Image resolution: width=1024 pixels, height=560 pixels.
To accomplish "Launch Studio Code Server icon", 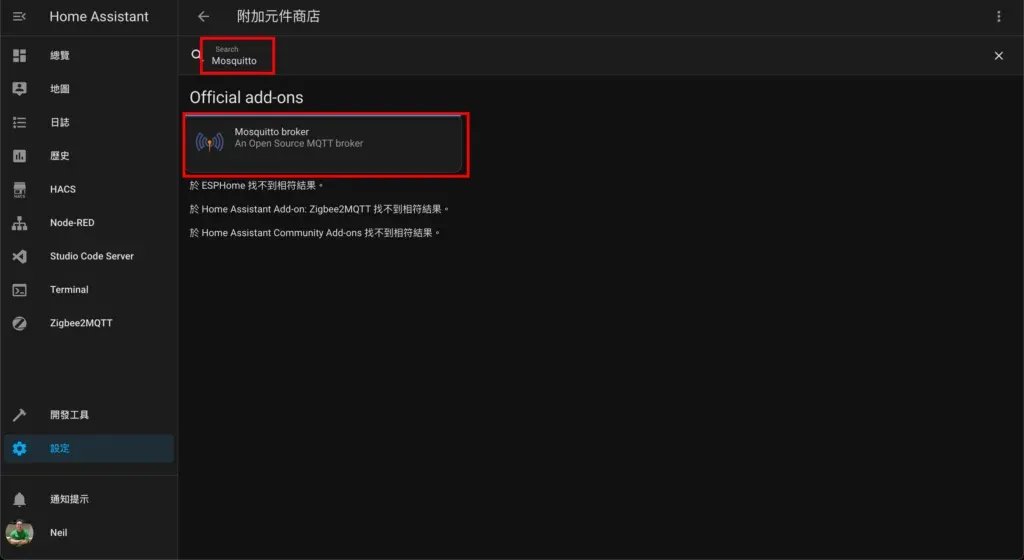I will coord(19,256).
